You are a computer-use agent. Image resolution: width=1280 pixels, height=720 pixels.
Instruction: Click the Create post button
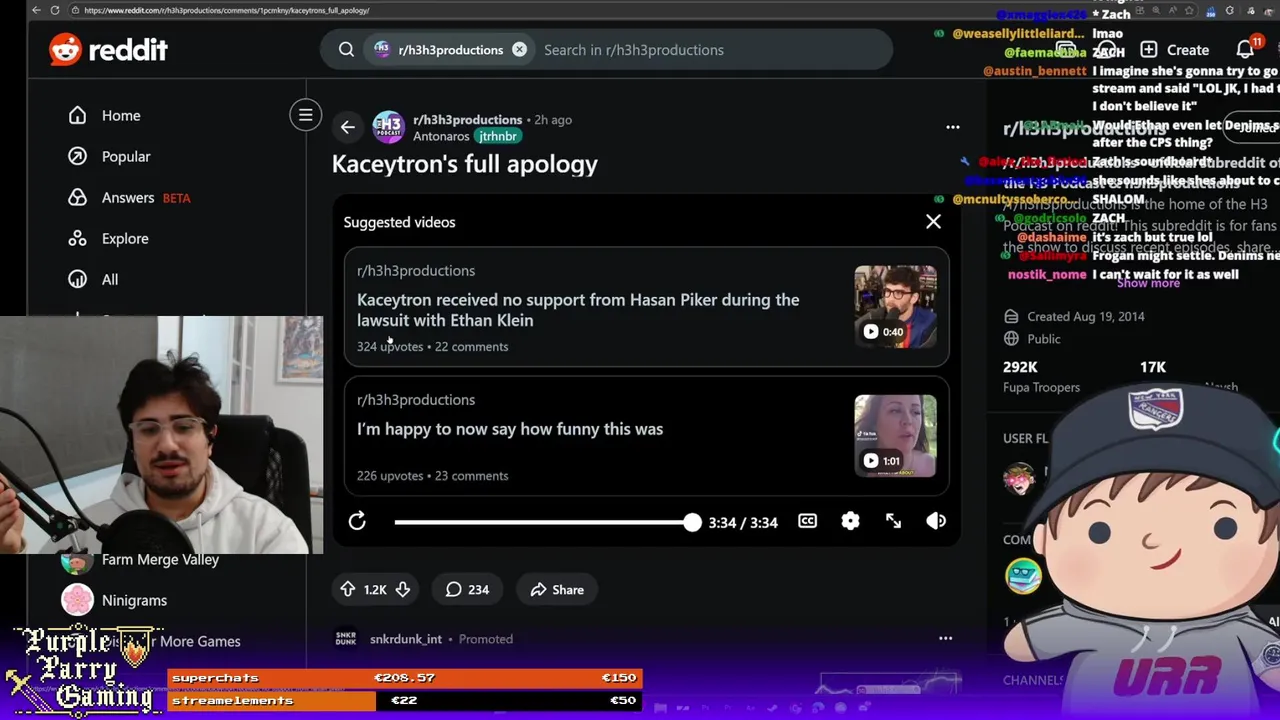1175,50
